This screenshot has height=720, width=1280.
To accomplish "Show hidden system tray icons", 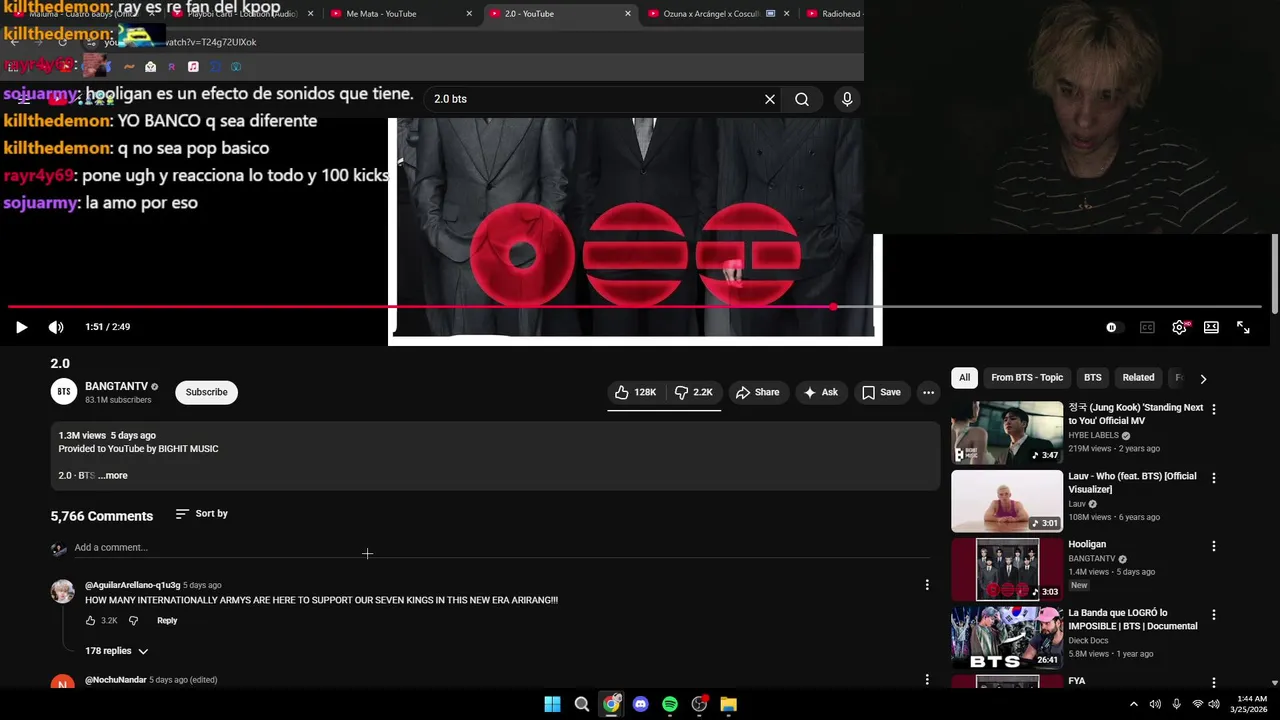I will click(1133, 704).
